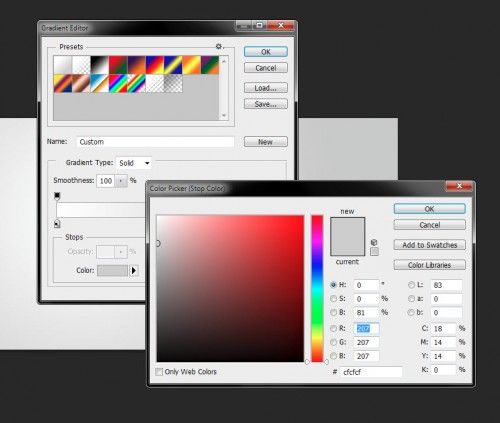The width and height of the screenshot is (500, 423).
Task: Open Color Libraries dialog
Action: pyautogui.click(x=429, y=265)
